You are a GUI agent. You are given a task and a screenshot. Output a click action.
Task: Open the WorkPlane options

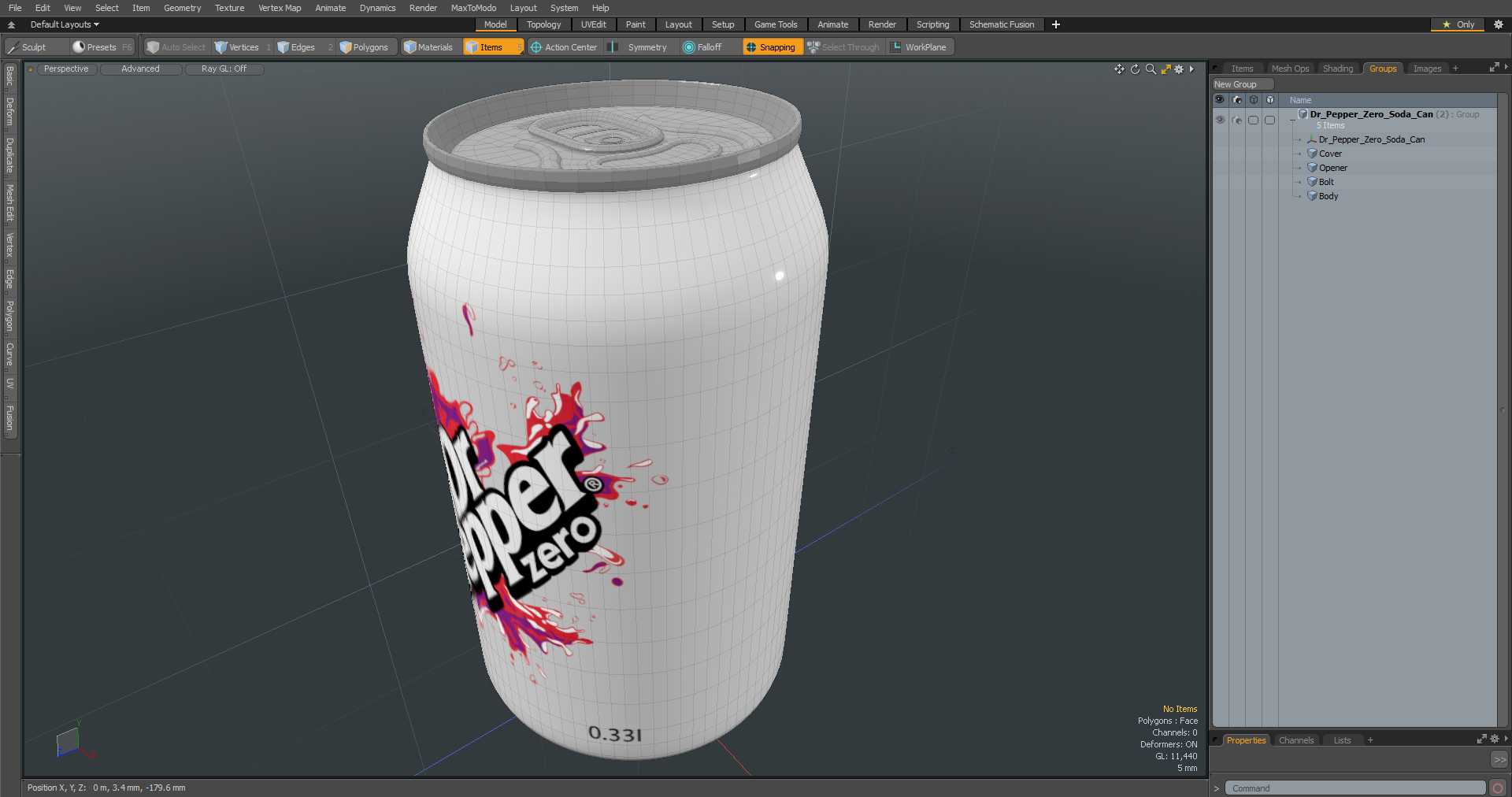tap(919, 47)
